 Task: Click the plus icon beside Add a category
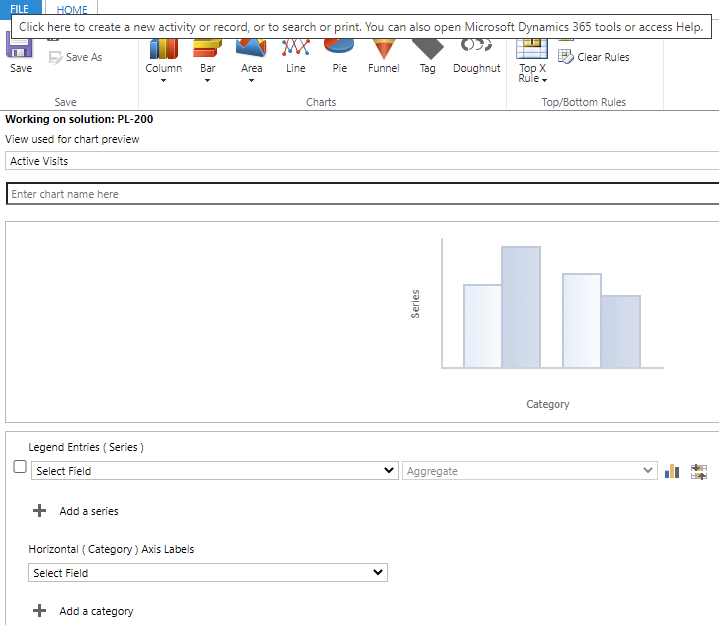click(x=39, y=610)
